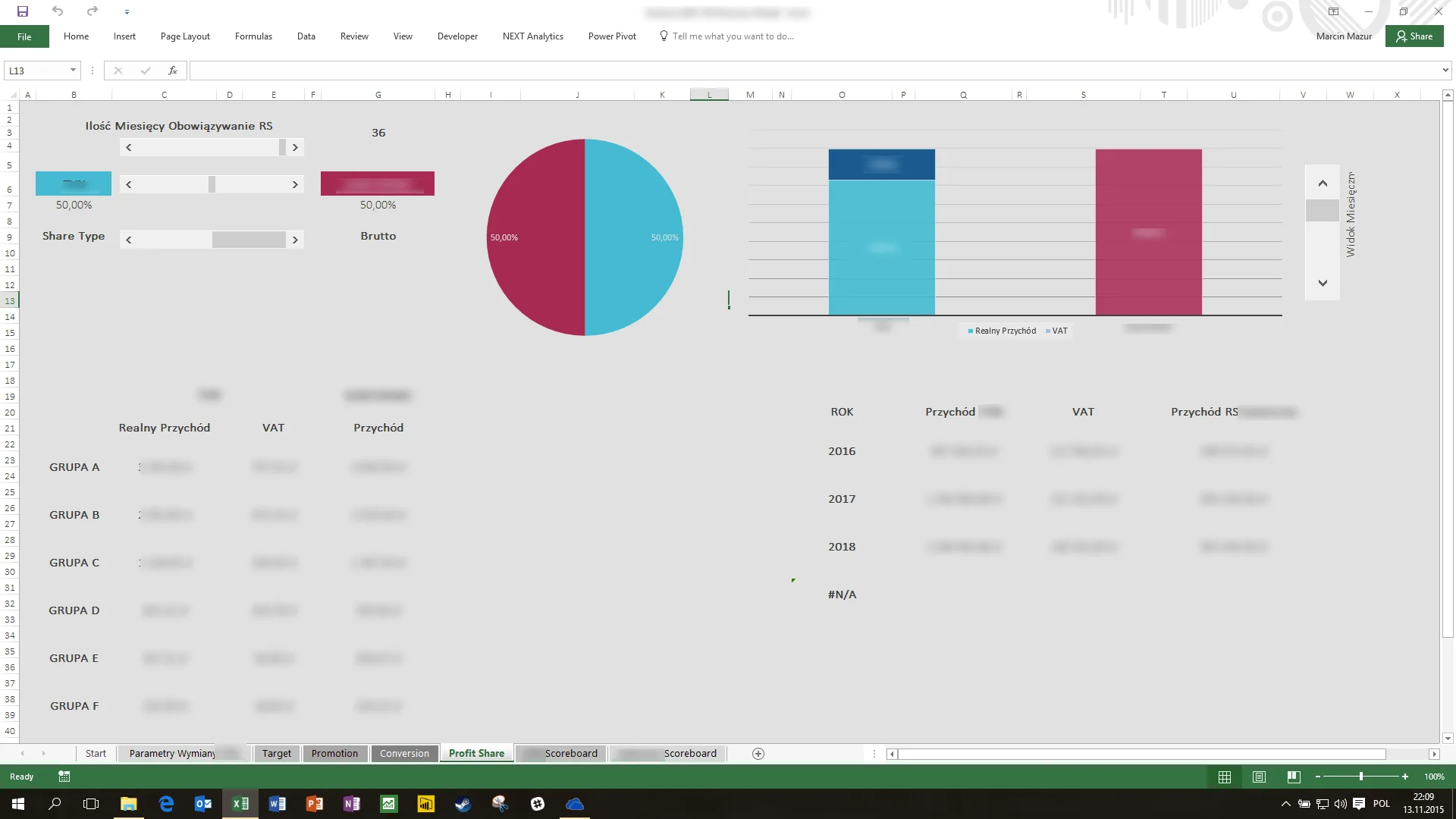Image resolution: width=1456 pixels, height=819 pixels.
Task: Click the New Sheet plus icon
Action: [x=758, y=753]
